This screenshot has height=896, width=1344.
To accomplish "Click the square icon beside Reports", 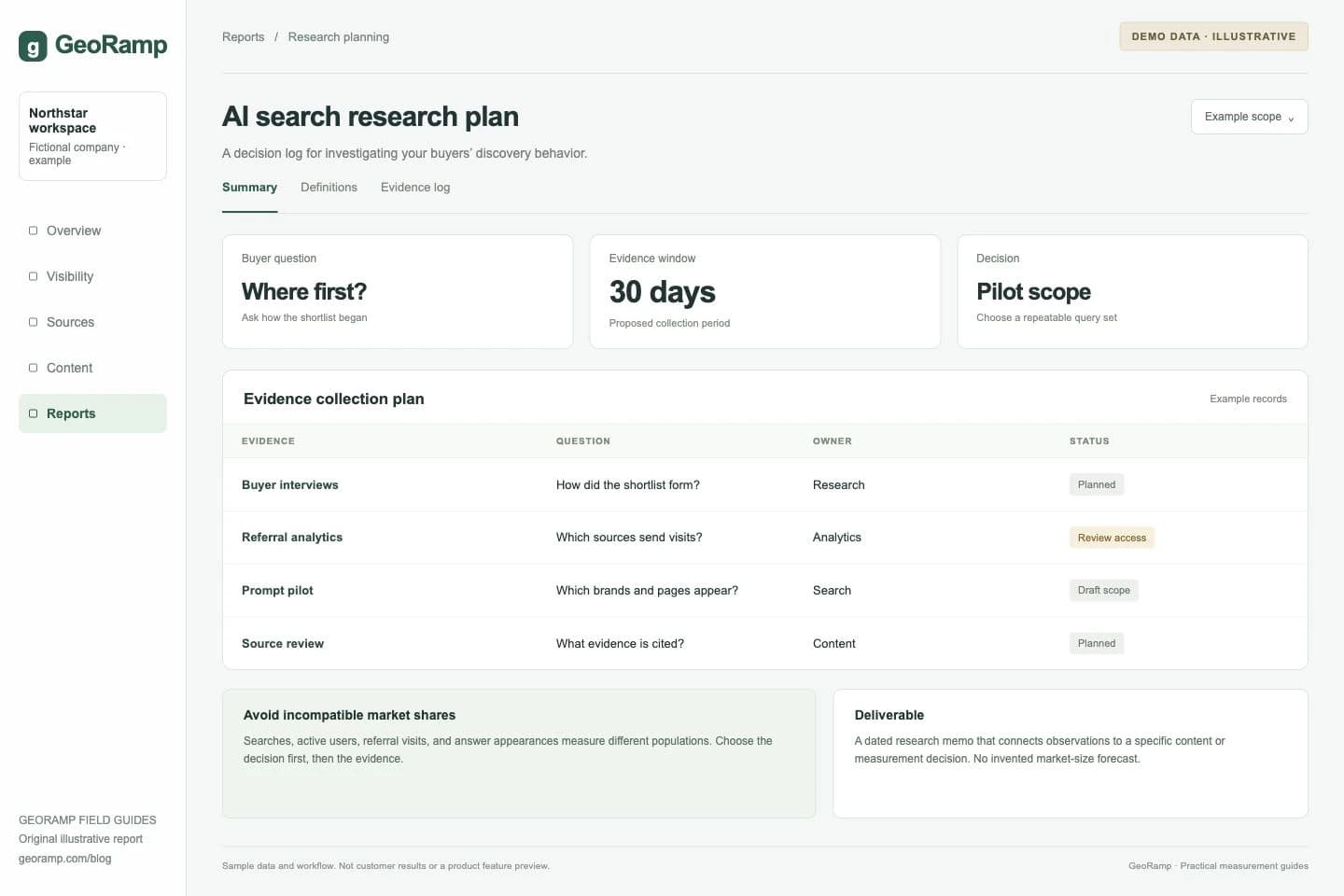I will (34, 413).
